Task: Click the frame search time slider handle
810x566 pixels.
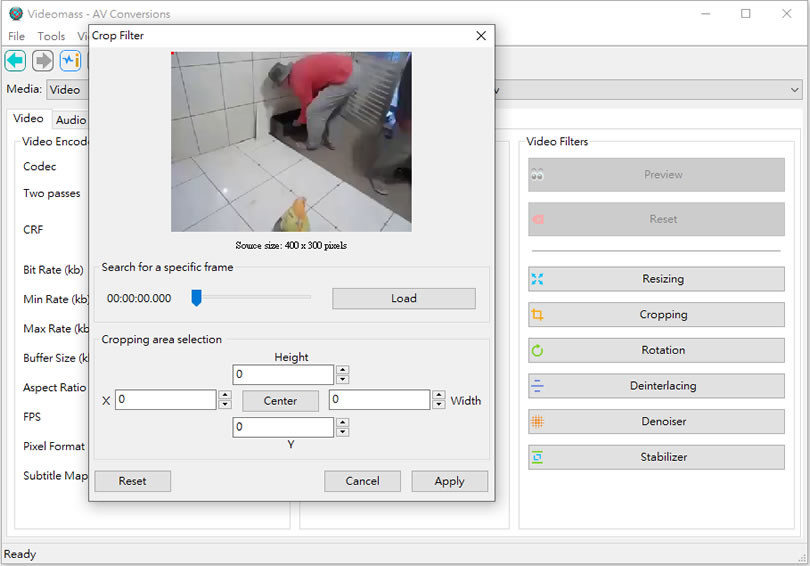Action: coord(196,297)
